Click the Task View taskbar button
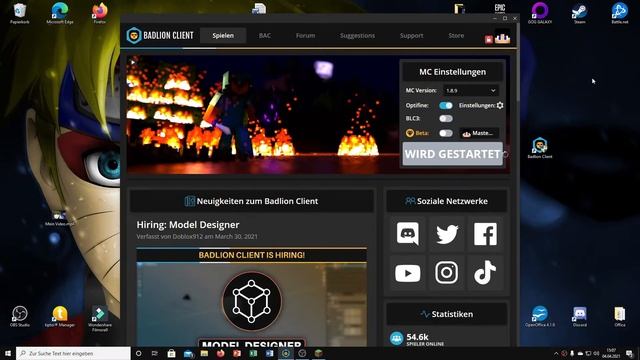 point(155,353)
